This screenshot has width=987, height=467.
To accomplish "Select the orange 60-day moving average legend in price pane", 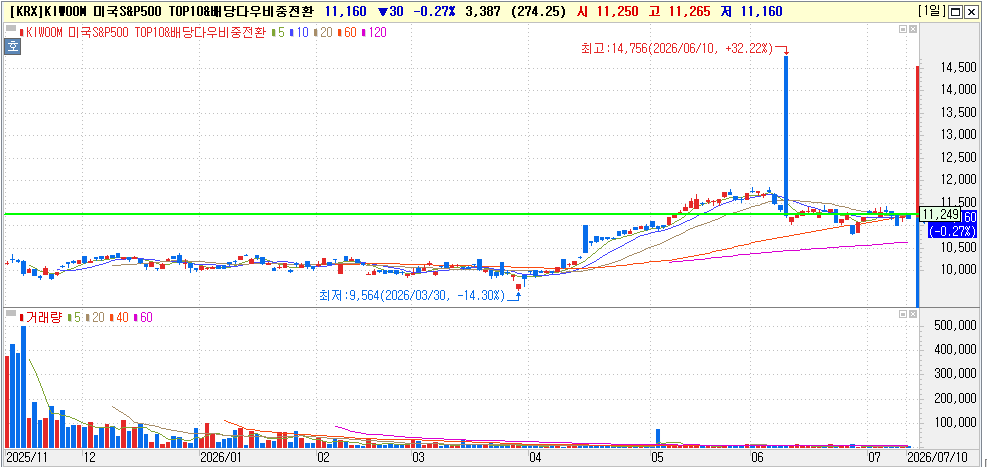I will pyautogui.click(x=349, y=32).
